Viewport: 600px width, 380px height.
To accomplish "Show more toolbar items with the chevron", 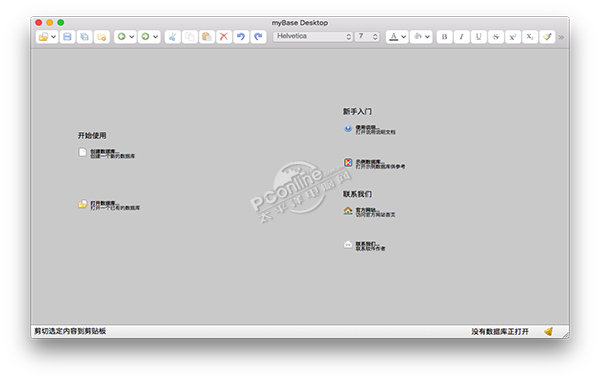I will pyautogui.click(x=561, y=37).
